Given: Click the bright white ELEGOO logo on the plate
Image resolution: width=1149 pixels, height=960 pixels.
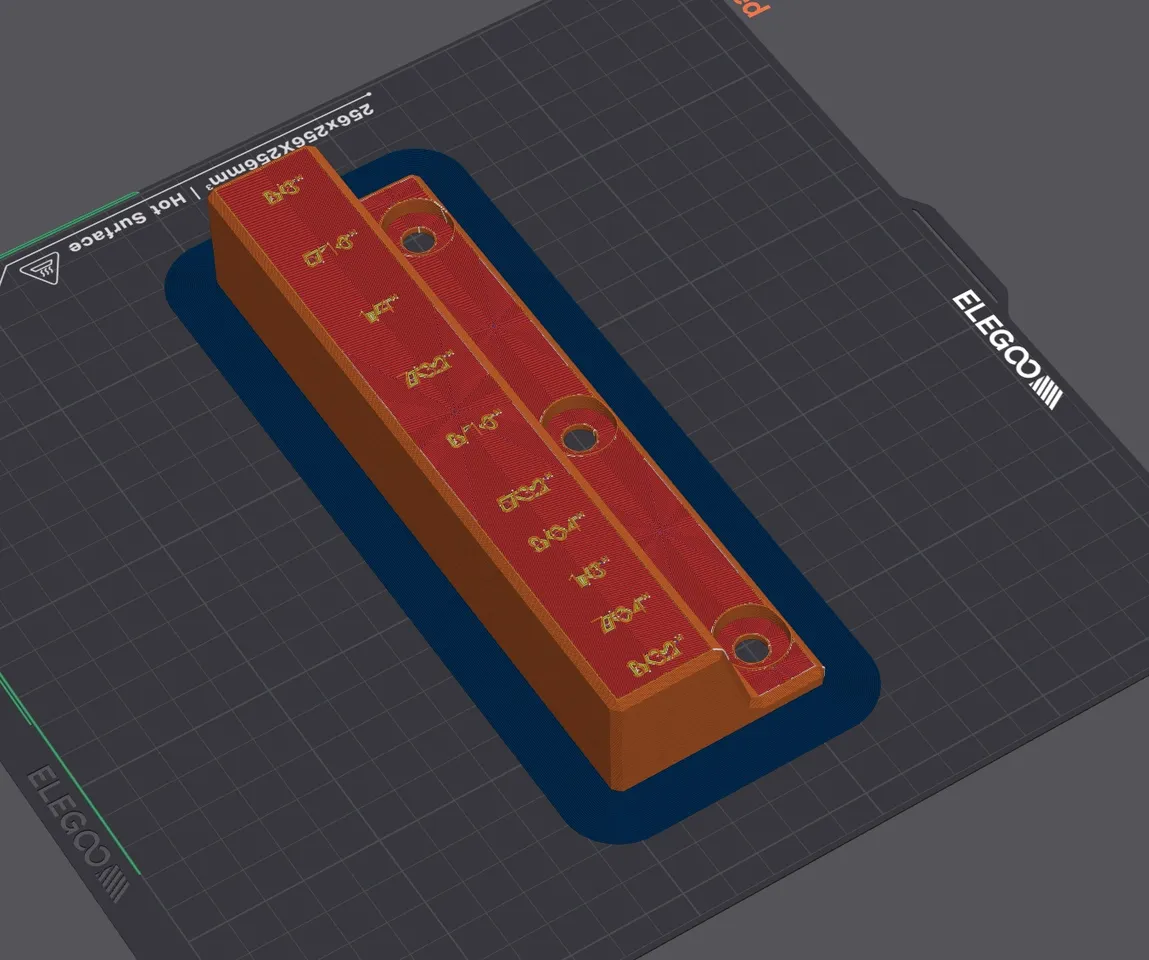Looking at the screenshot, I should click(x=1008, y=349).
